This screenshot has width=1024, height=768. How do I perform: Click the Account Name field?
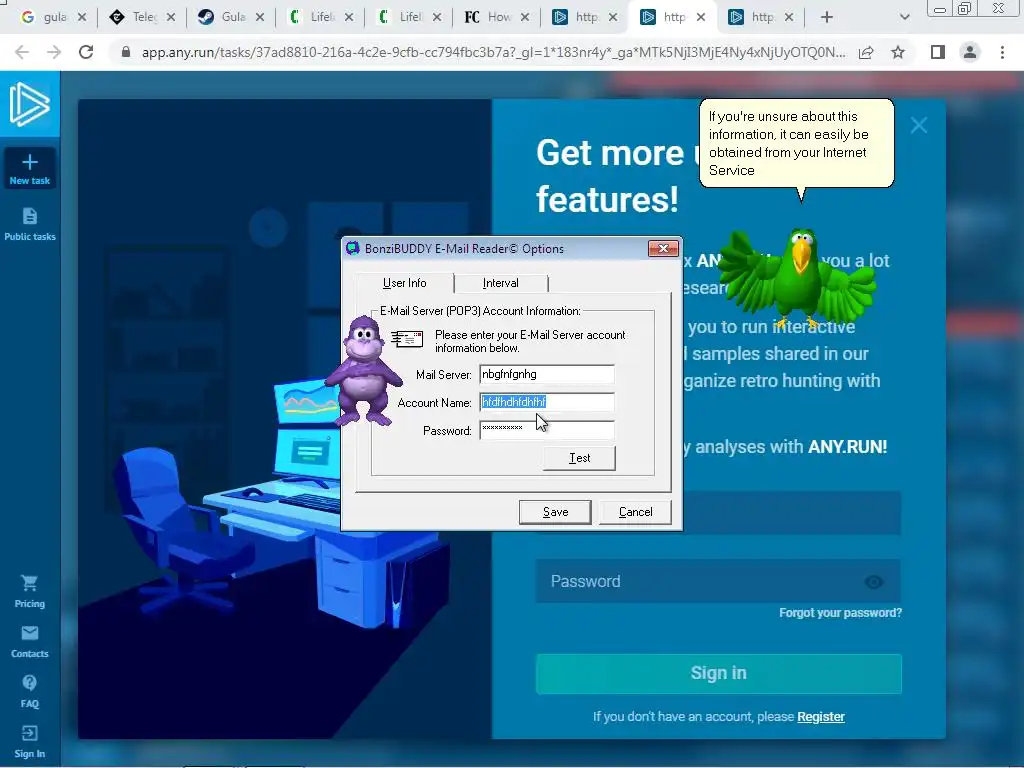pos(547,402)
